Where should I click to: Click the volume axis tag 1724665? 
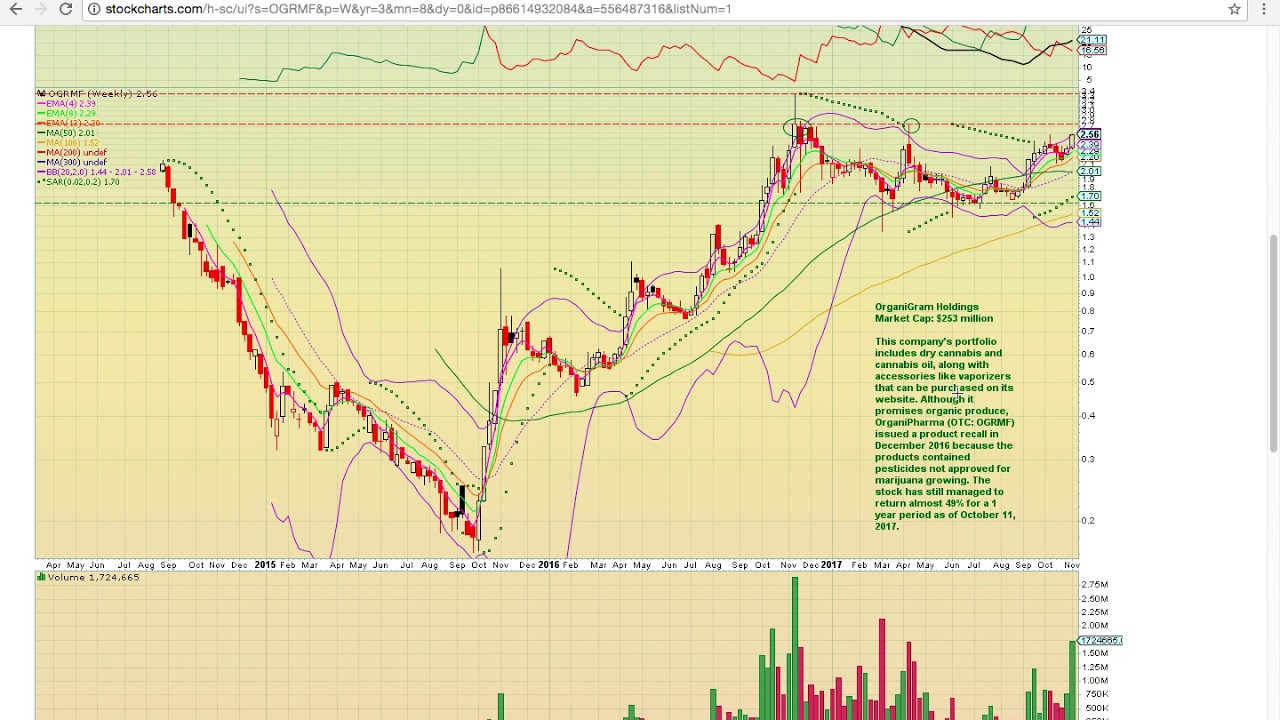point(1100,640)
